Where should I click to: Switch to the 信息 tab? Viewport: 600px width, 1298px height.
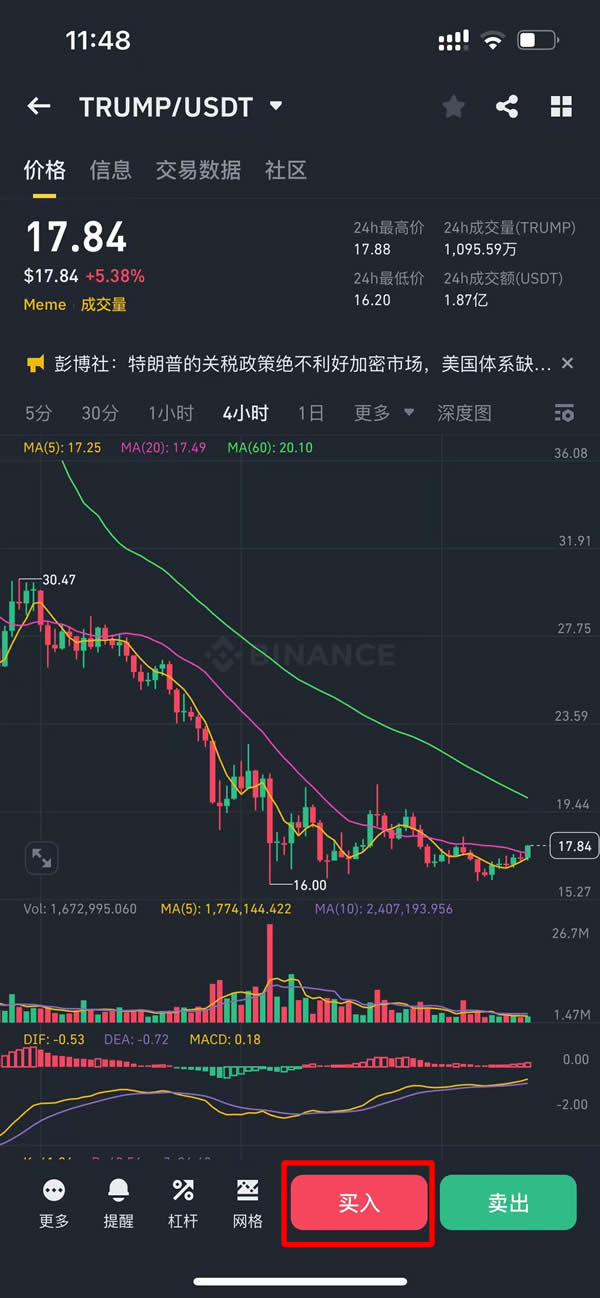tap(110, 170)
